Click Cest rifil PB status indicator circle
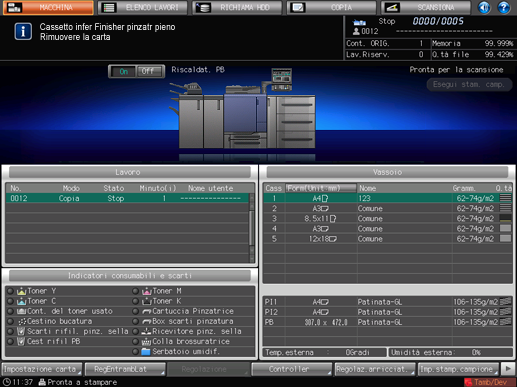This screenshot has height=387, width=517. pyautogui.click(x=10, y=341)
